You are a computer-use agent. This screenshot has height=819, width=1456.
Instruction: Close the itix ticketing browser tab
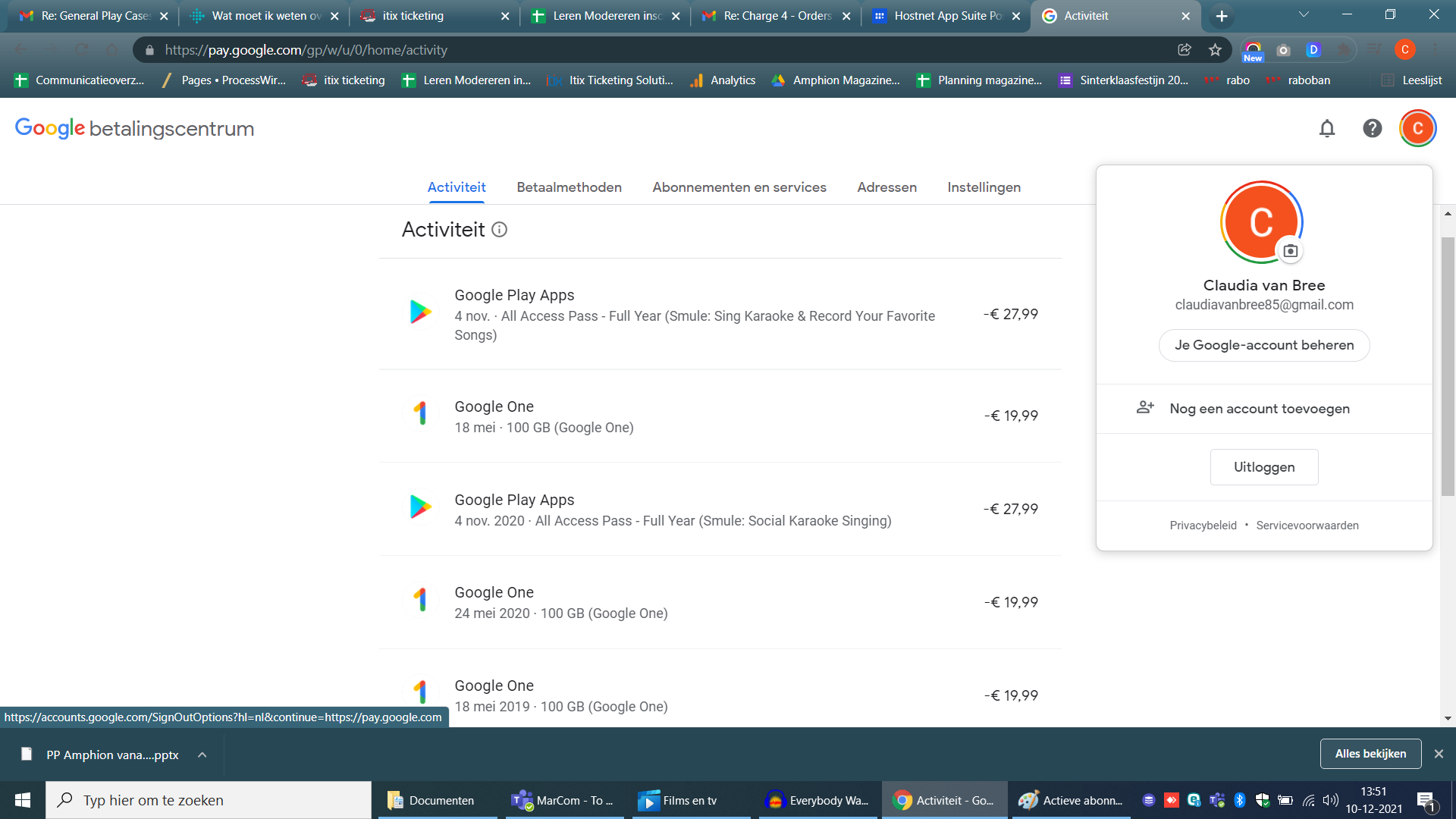[x=505, y=16]
